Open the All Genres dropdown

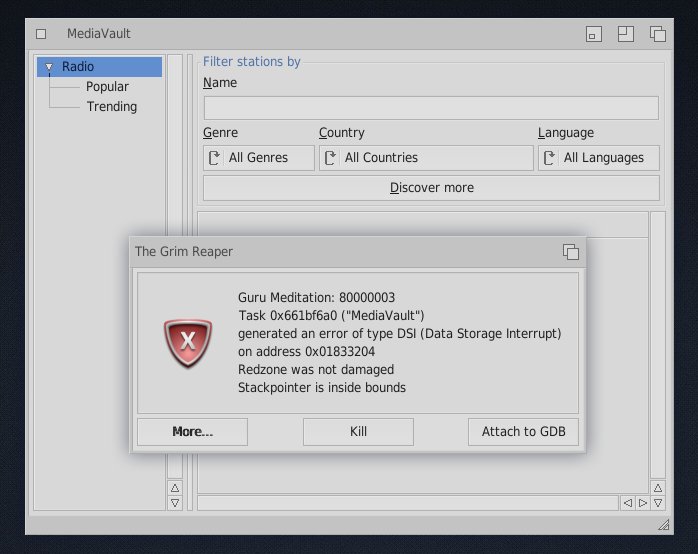click(x=259, y=158)
